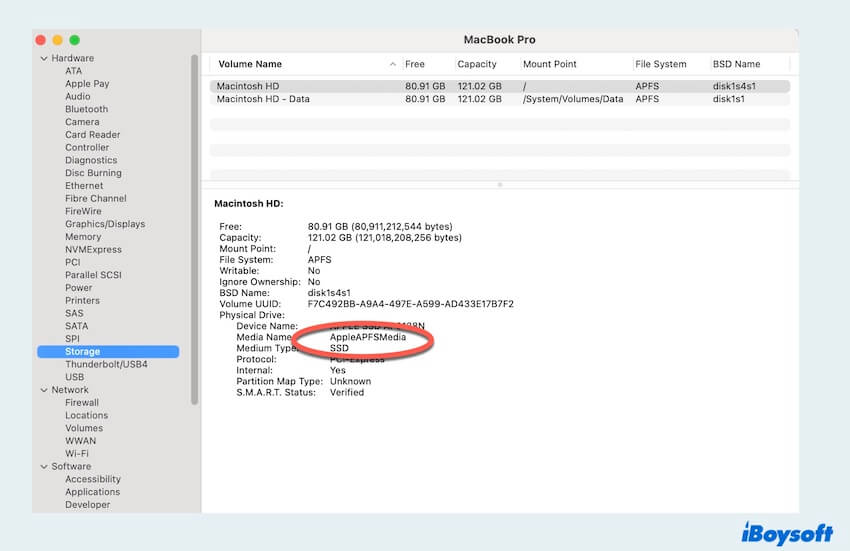Select Controller in the sidebar

tap(87, 148)
